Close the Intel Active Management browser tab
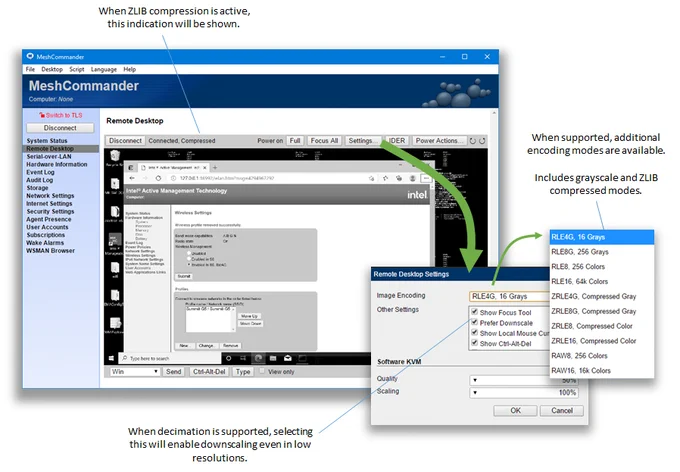Viewport: 680px width, 472px height. (x=205, y=167)
